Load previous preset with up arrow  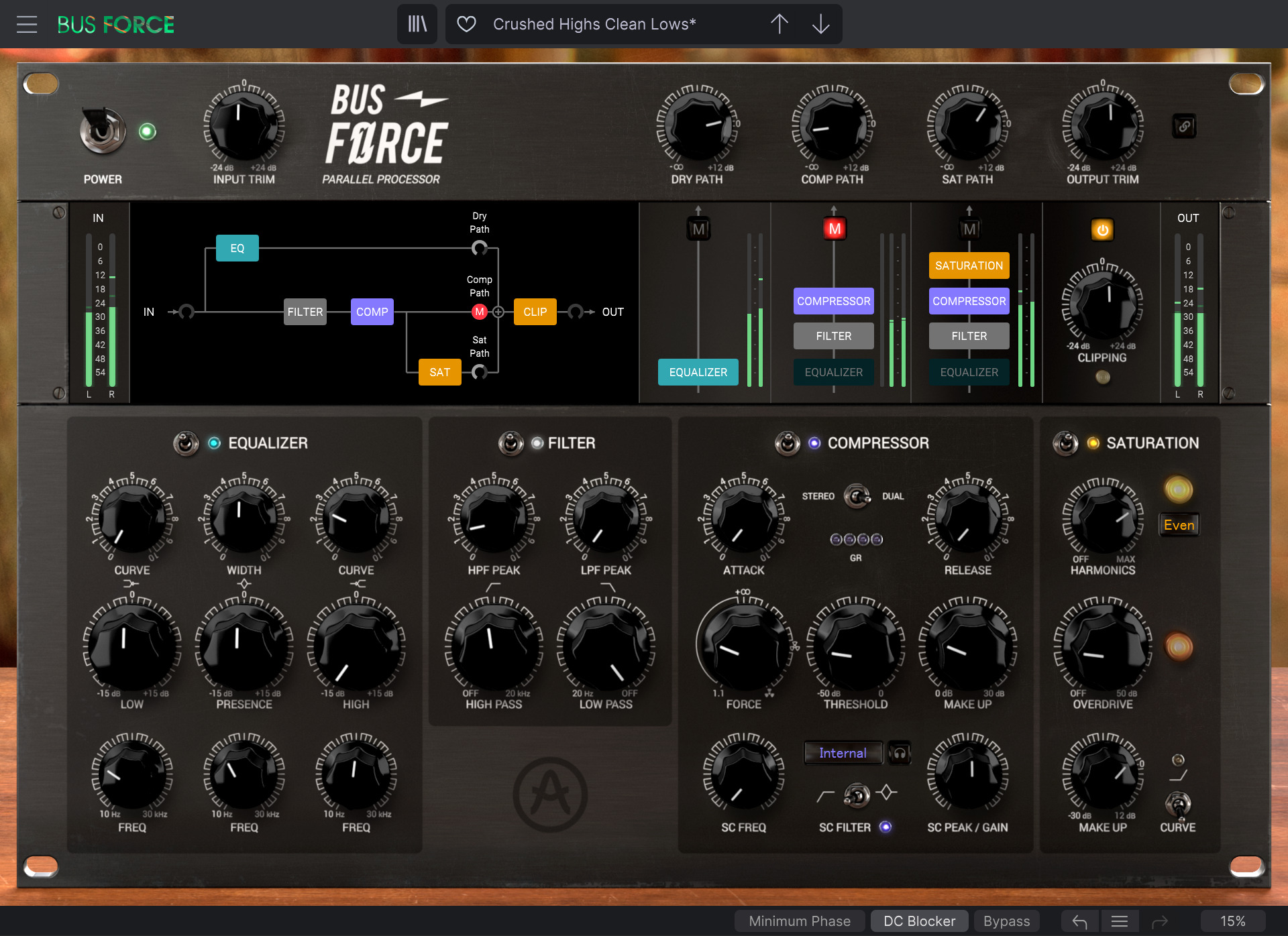[x=779, y=24]
